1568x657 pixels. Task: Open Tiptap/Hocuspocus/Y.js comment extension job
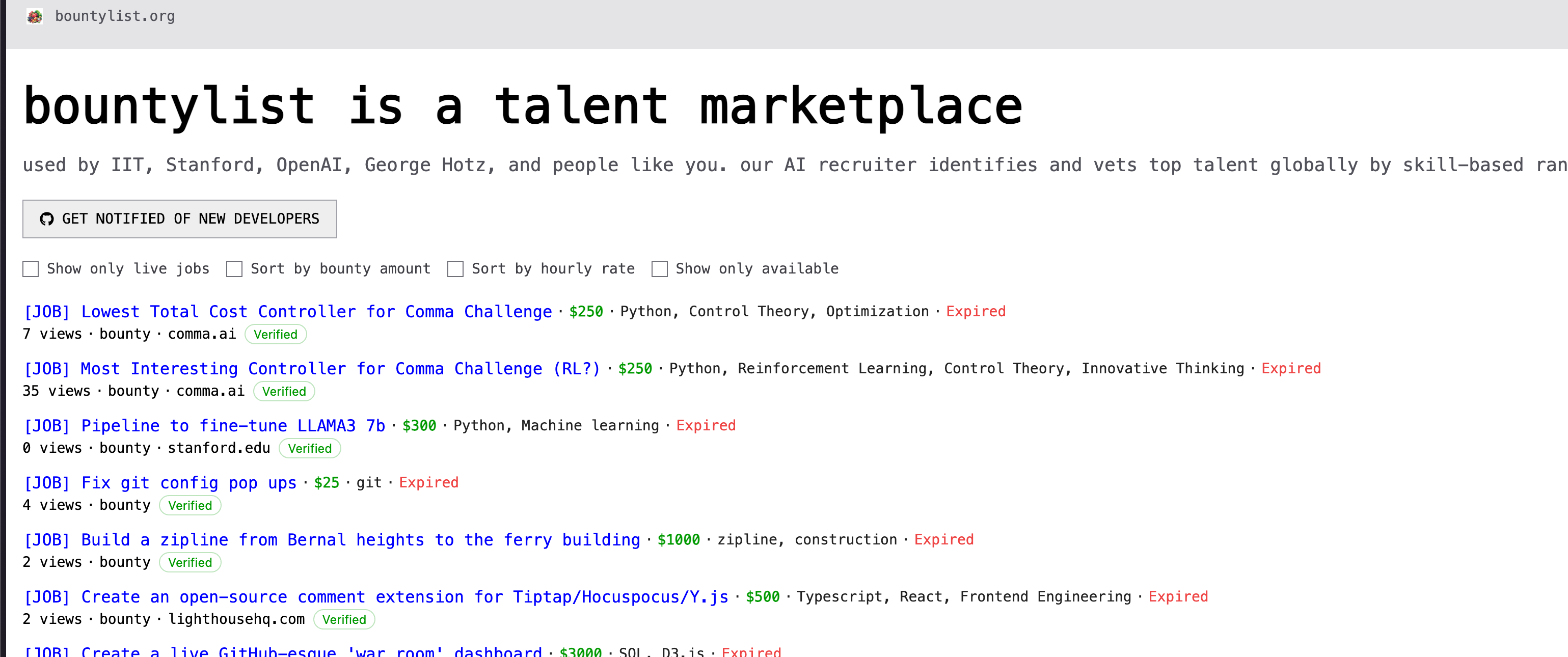click(375, 597)
